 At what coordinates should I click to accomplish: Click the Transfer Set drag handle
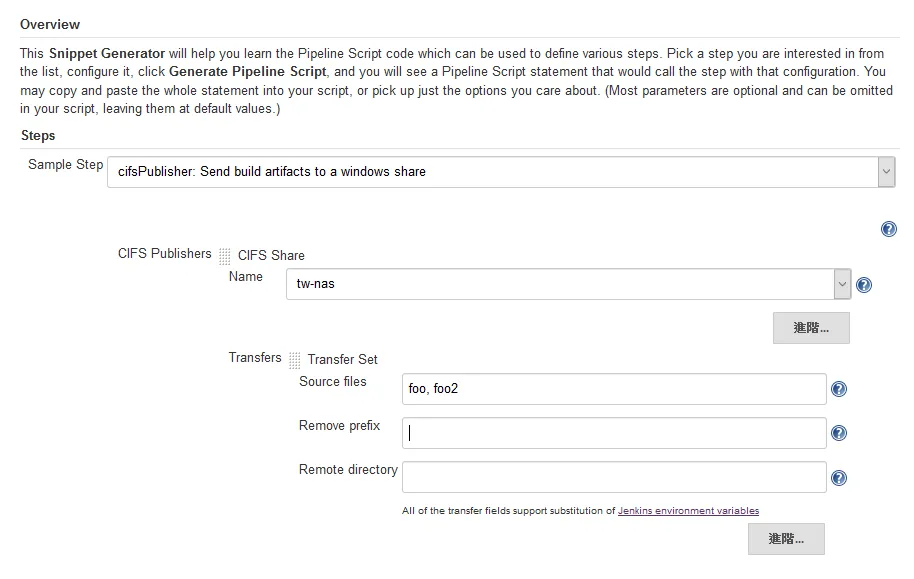(295, 360)
